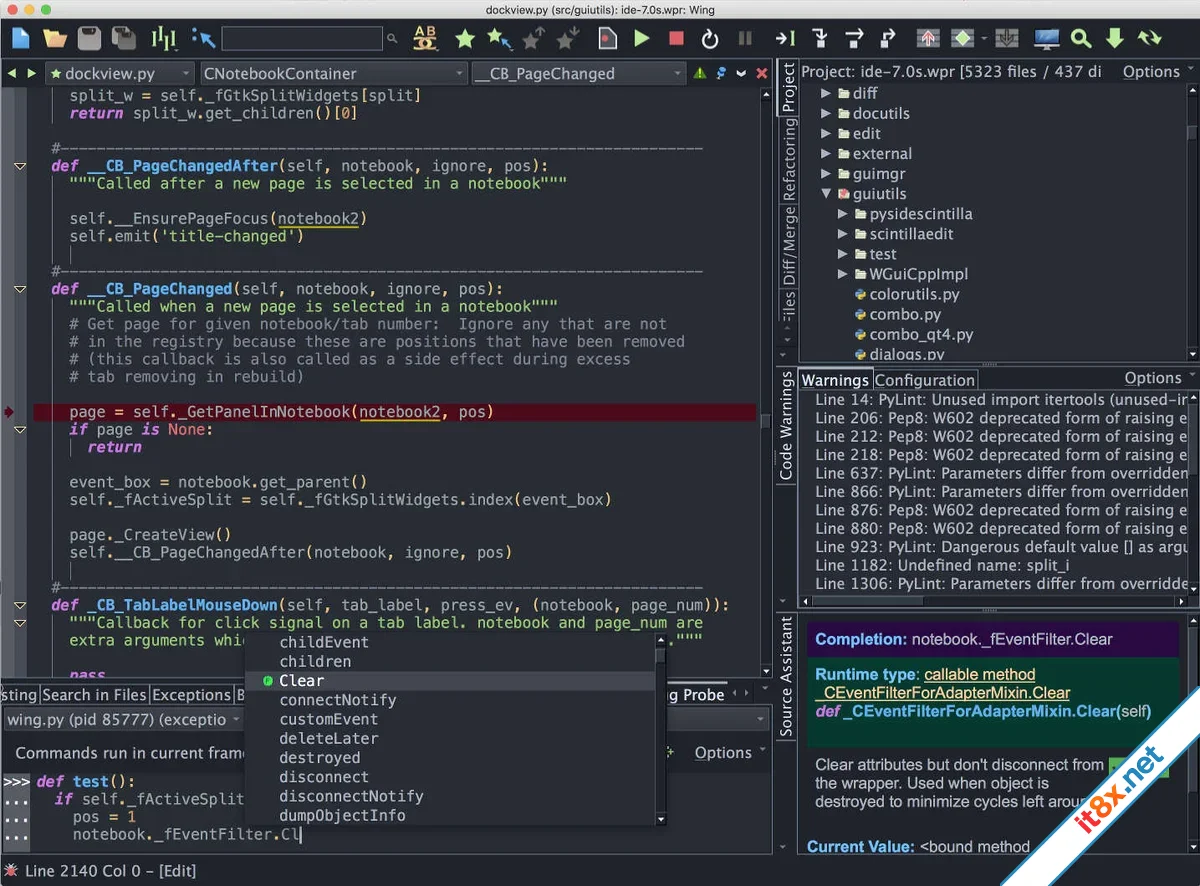The image size is (1200, 886).
Task: Switch to the Refactoring vertical tab
Action: pyautogui.click(x=788, y=159)
